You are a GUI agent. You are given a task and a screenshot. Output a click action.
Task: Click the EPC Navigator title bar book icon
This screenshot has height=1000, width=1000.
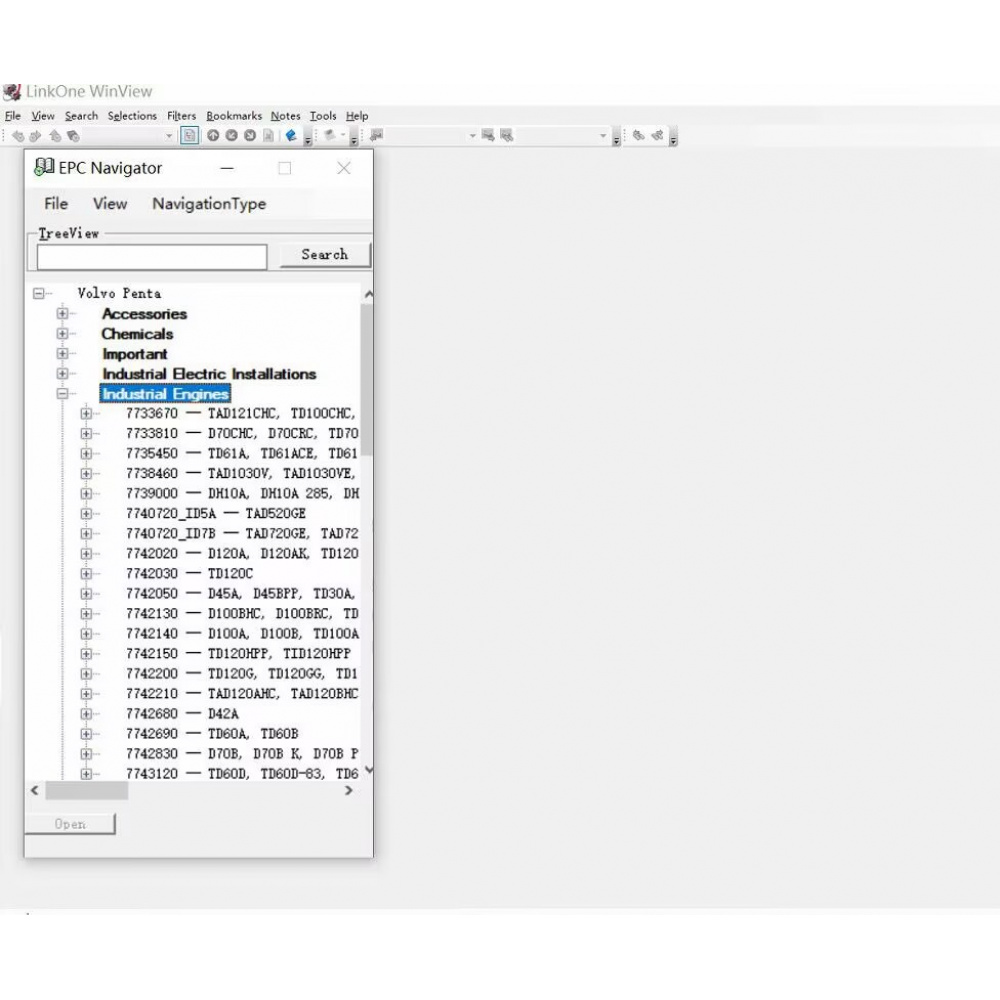pyautogui.click(x=44, y=167)
